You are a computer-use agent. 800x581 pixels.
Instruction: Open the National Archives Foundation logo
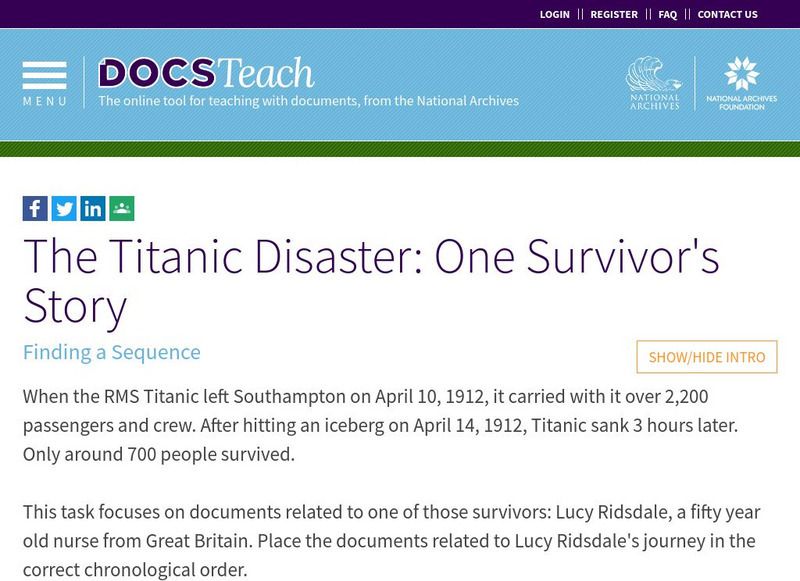(741, 83)
